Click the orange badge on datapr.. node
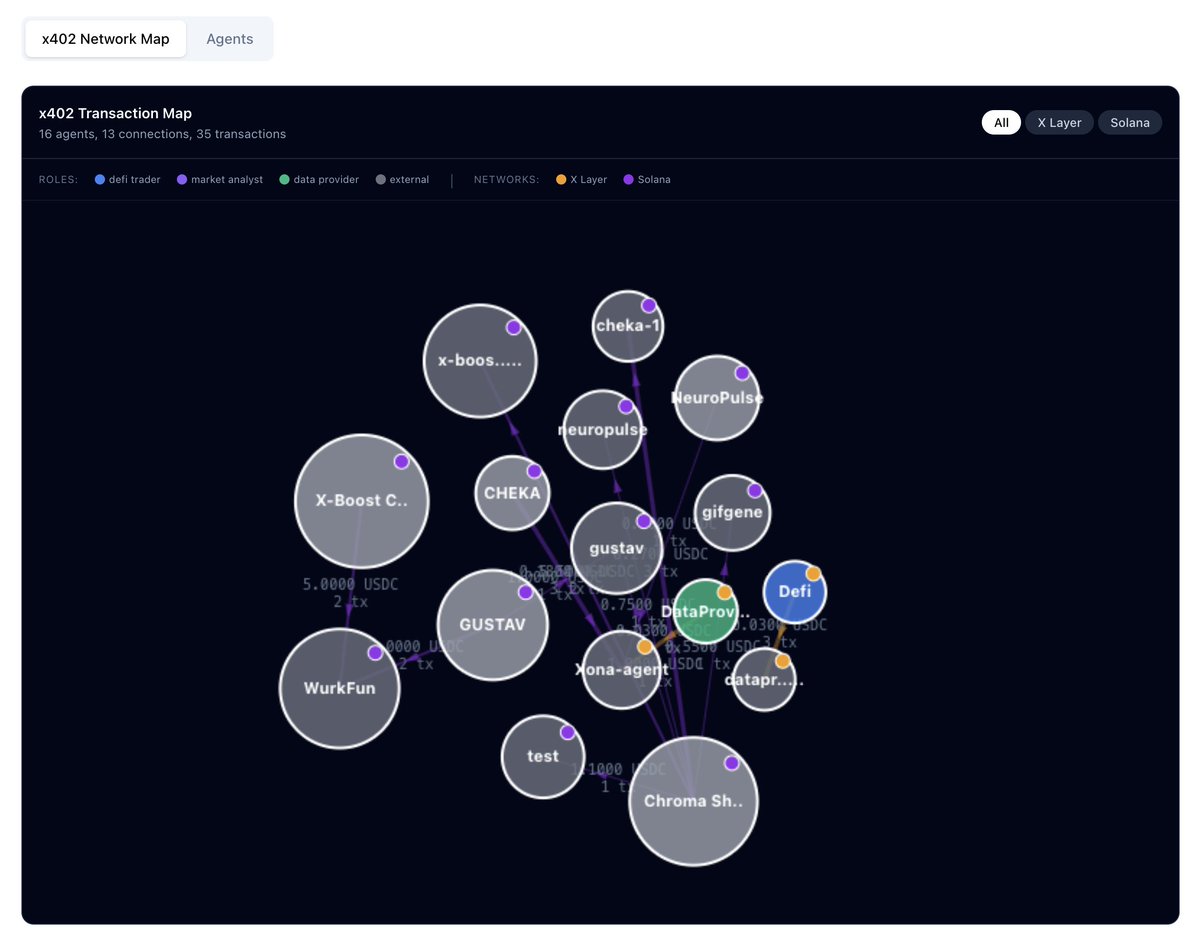The height and width of the screenshot is (945, 1200). pos(783,661)
